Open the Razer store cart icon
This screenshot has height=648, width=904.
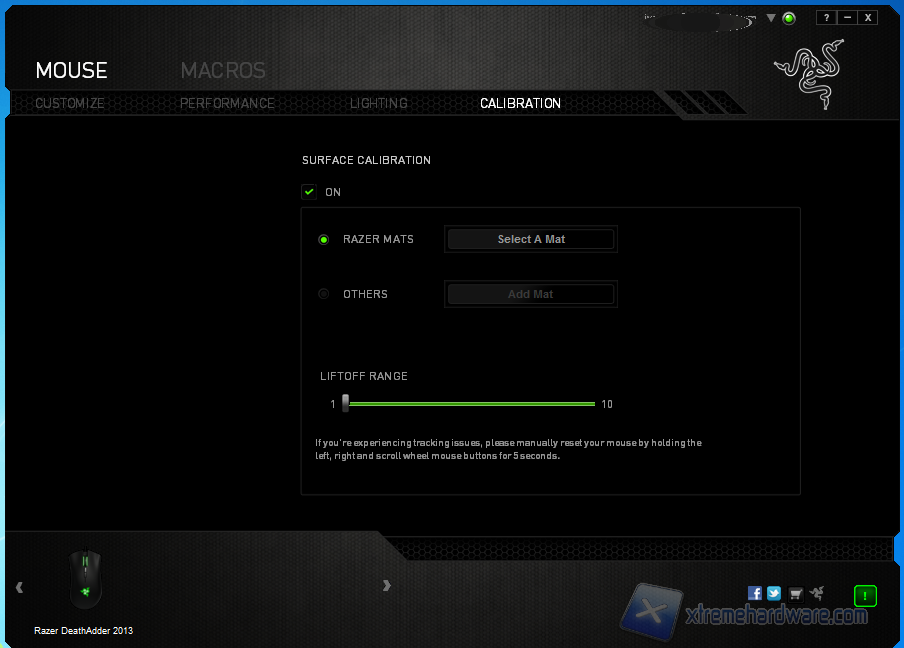796,593
